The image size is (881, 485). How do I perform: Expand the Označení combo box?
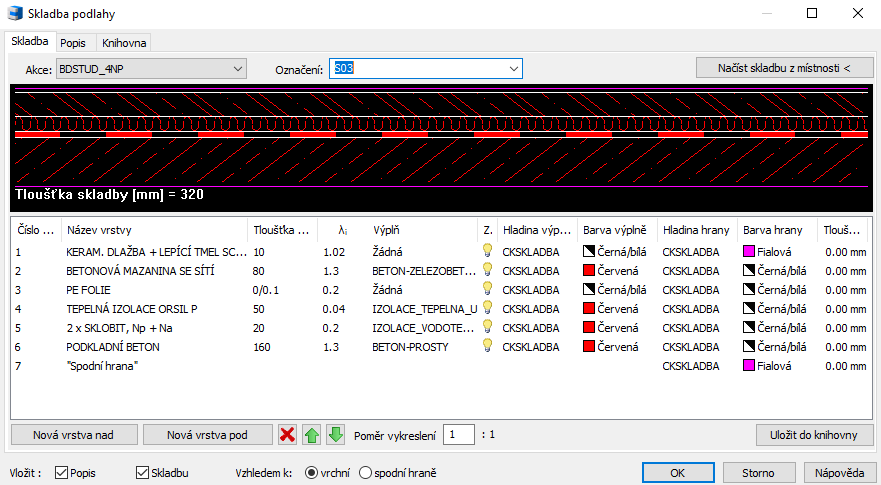[x=513, y=69]
